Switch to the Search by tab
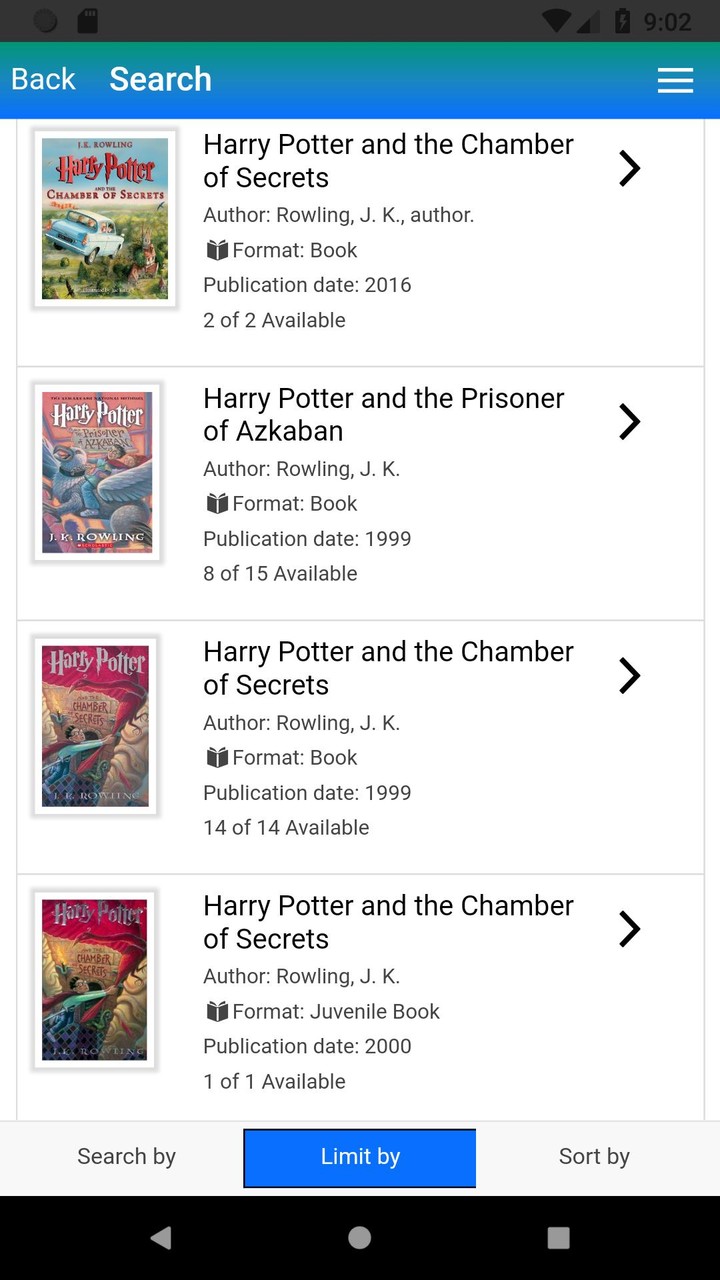Screen dimensions: 720x1280 (x=126, y=1157)
